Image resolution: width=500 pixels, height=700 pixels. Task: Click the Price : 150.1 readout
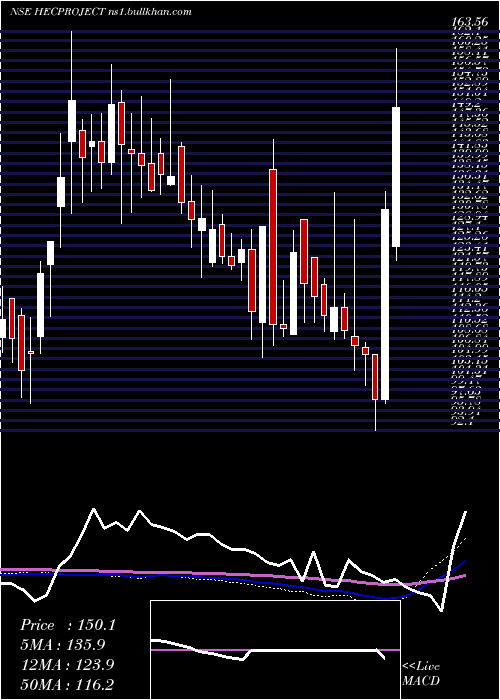point(68,625)
